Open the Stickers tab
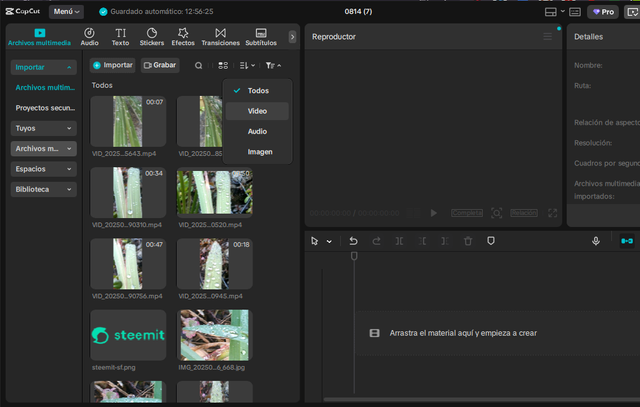Screen dimensions: 640x407 coord(152,37)
